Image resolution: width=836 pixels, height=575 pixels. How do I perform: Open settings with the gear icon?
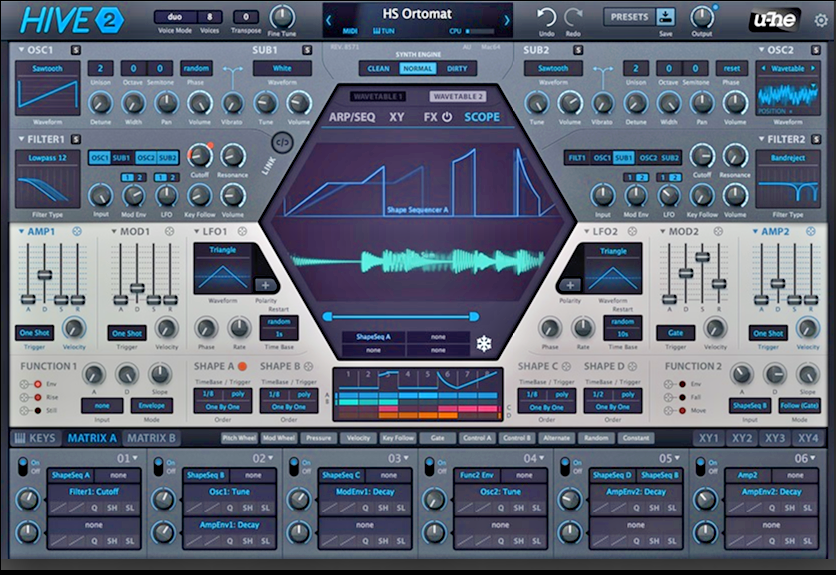pyautogui.click(x=820, y=20)
